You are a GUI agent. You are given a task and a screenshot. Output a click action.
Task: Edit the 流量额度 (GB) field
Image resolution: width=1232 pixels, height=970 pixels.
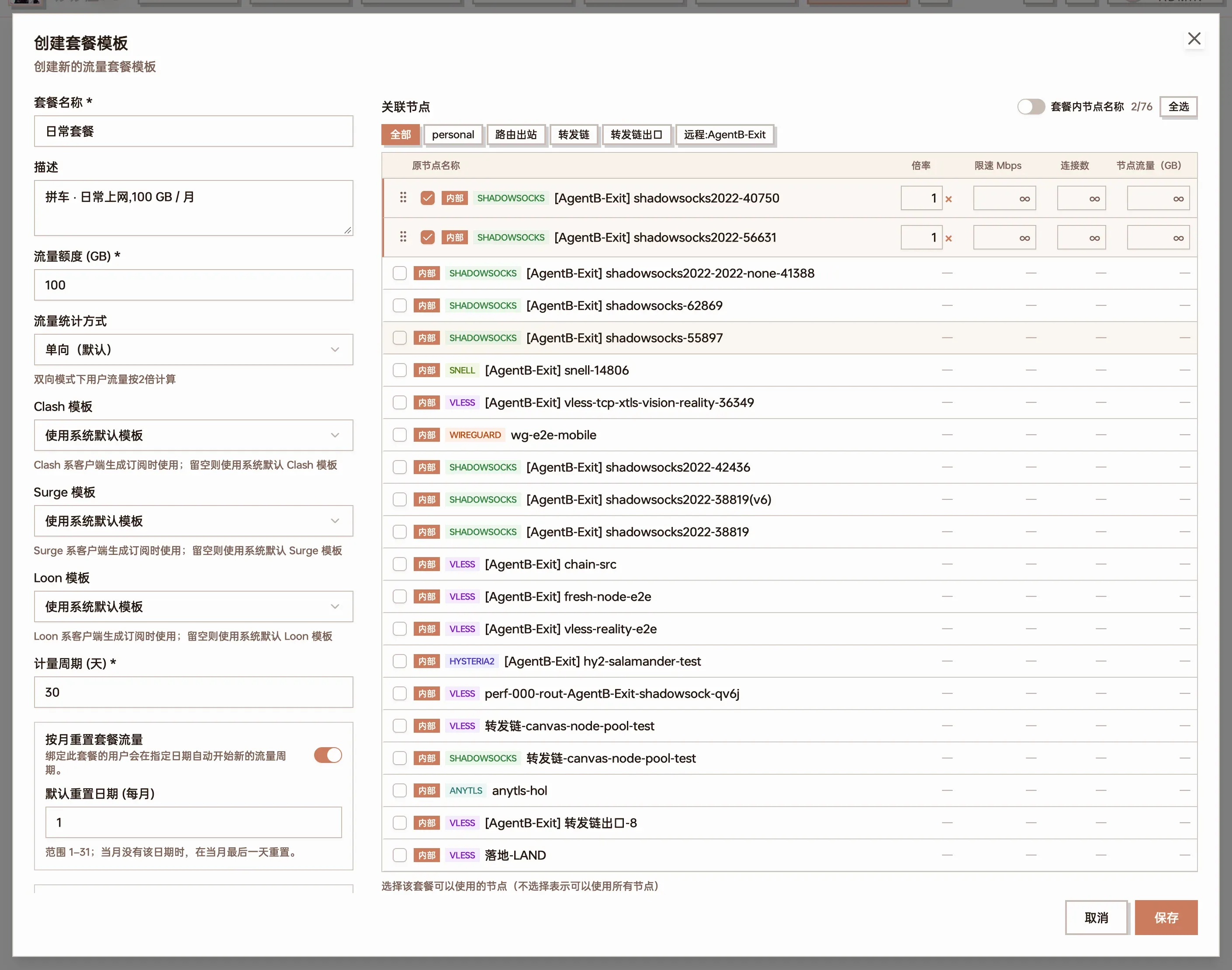194,285
